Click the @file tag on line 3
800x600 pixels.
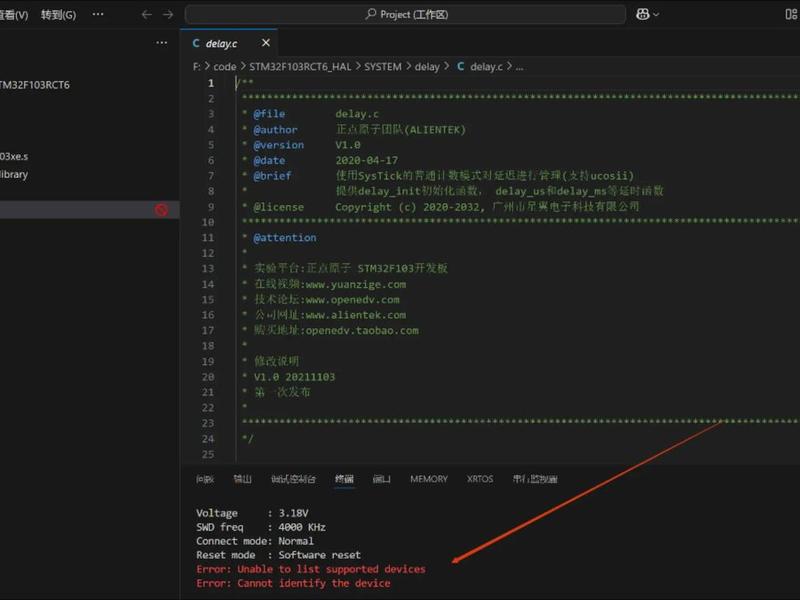click(x=269, y=114)
